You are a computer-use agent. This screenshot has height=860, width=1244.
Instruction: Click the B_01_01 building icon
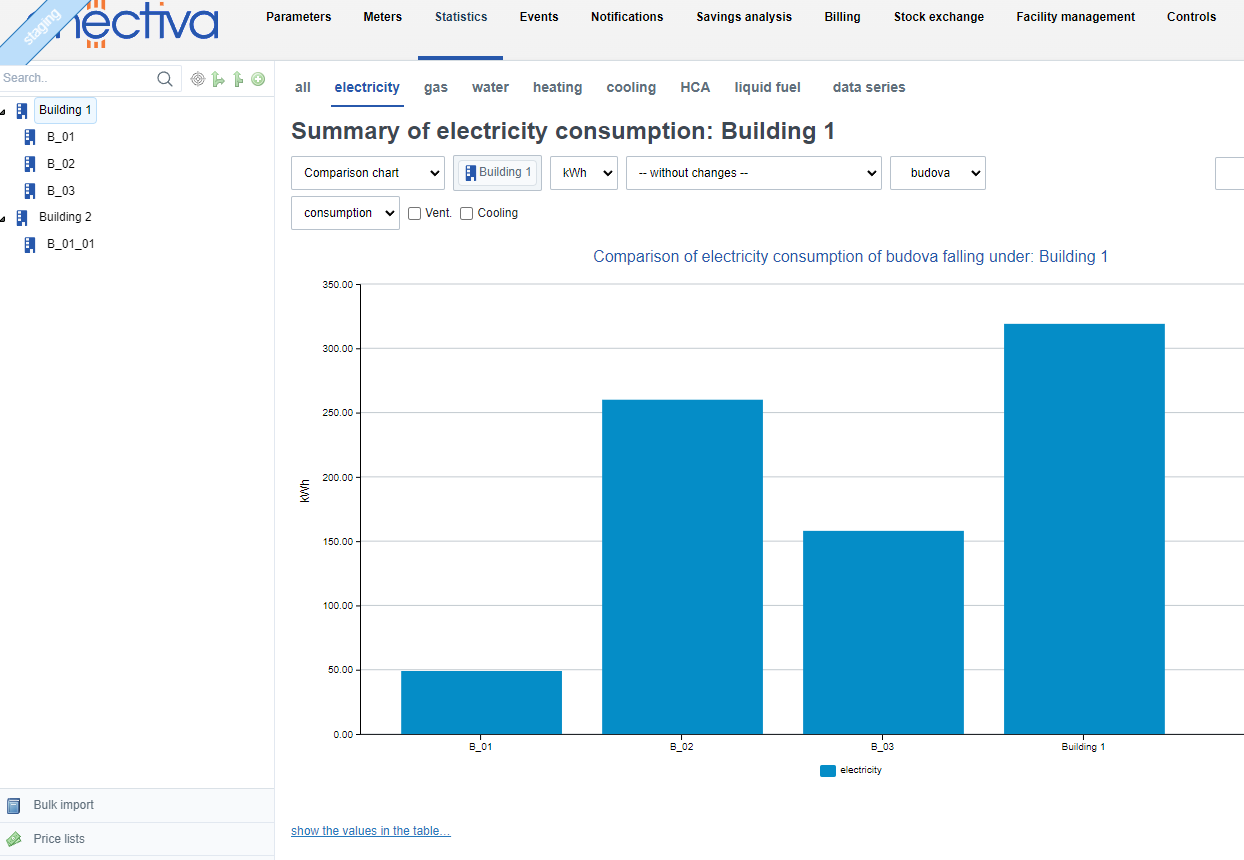click(x=30, y=244)
